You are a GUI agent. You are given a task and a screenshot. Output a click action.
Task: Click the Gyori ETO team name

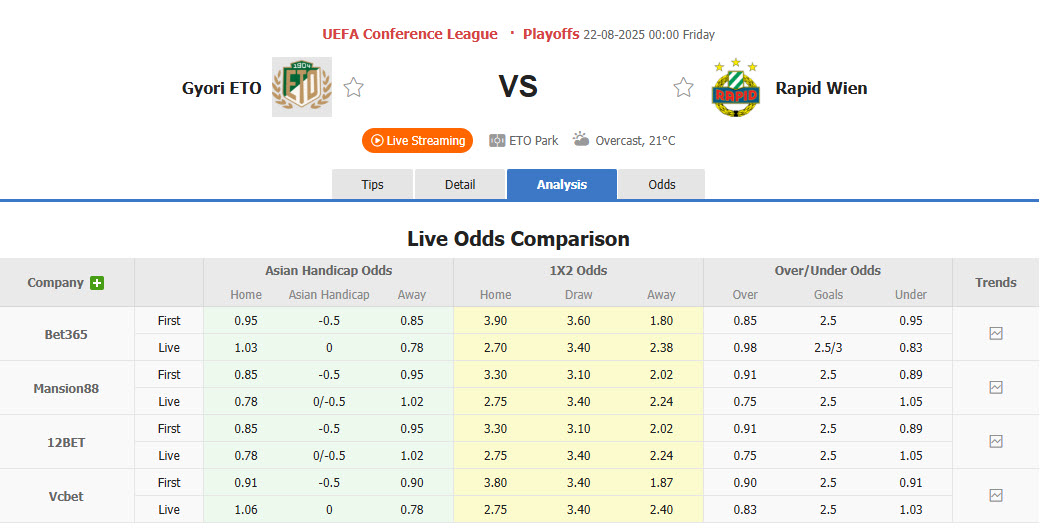coord(221,88)
